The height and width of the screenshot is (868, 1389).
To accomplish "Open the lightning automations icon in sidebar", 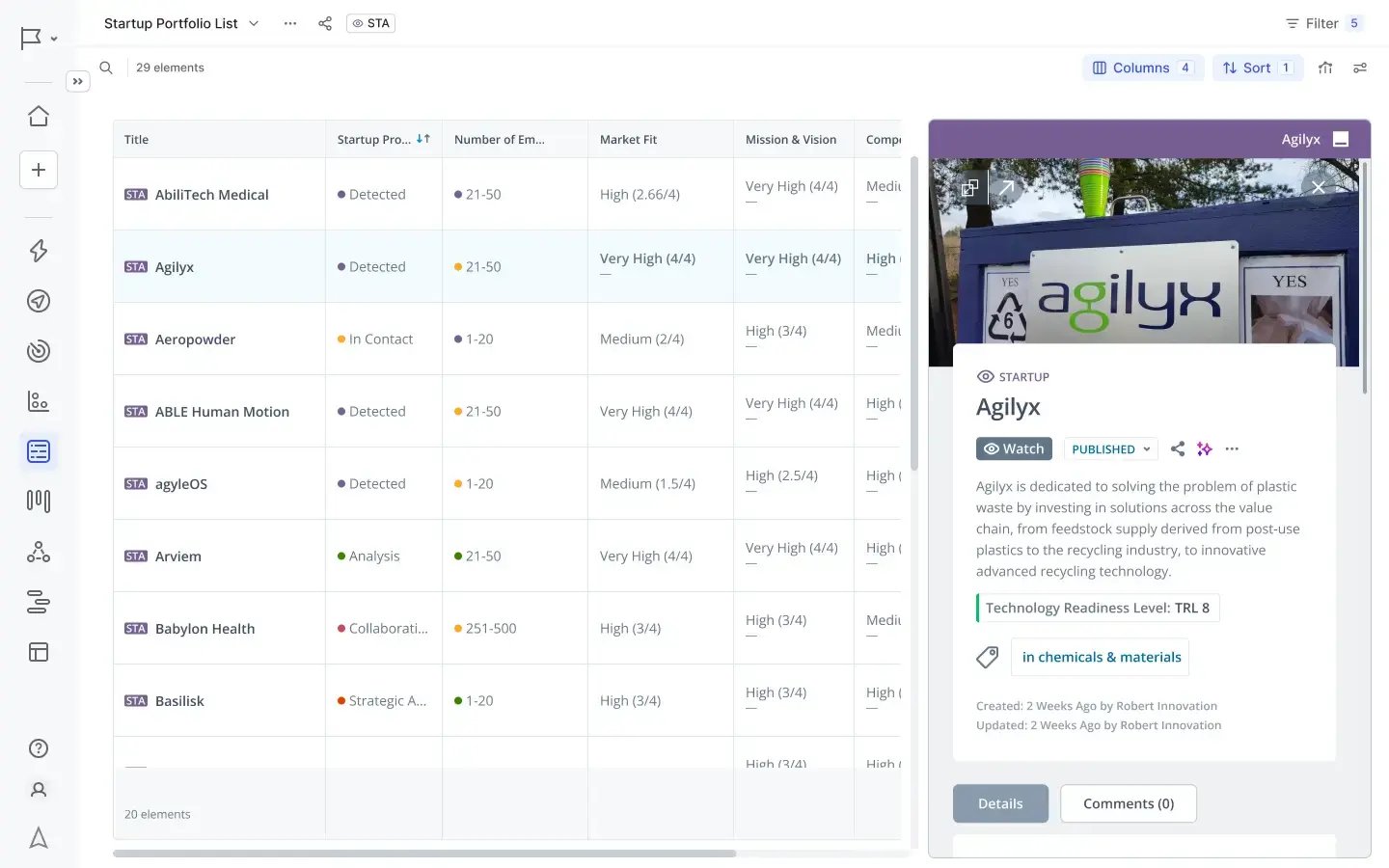I will [38, 251].
